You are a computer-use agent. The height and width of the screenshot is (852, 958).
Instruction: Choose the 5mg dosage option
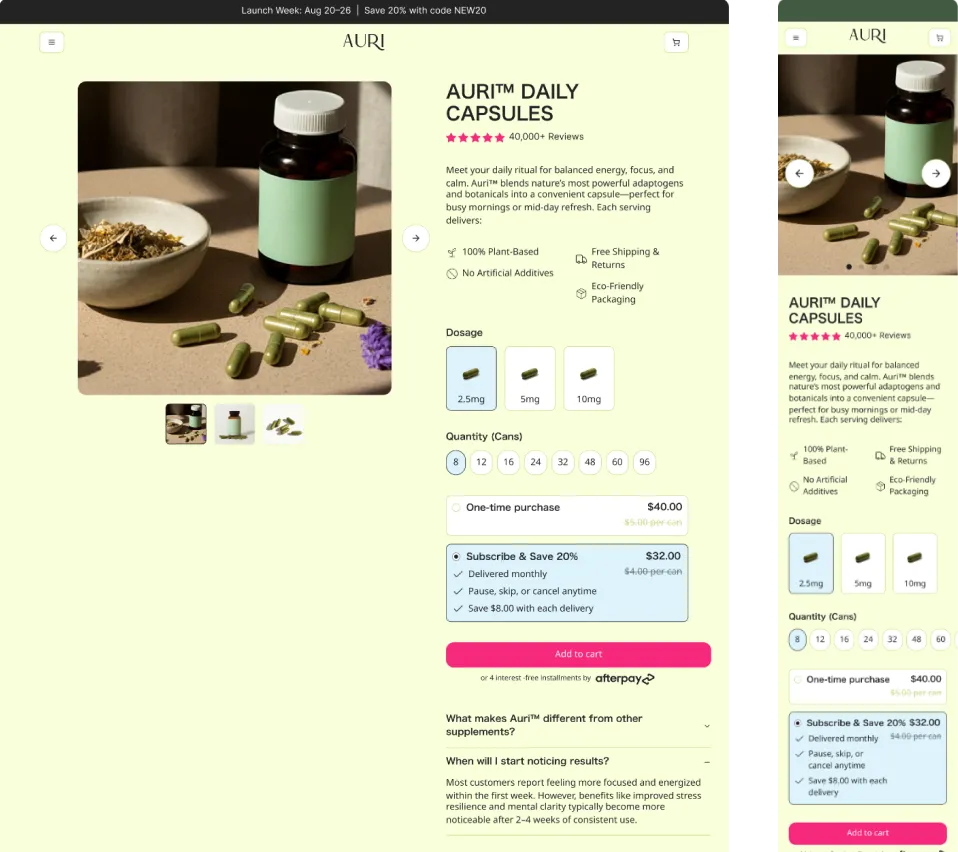pos(530,378)
